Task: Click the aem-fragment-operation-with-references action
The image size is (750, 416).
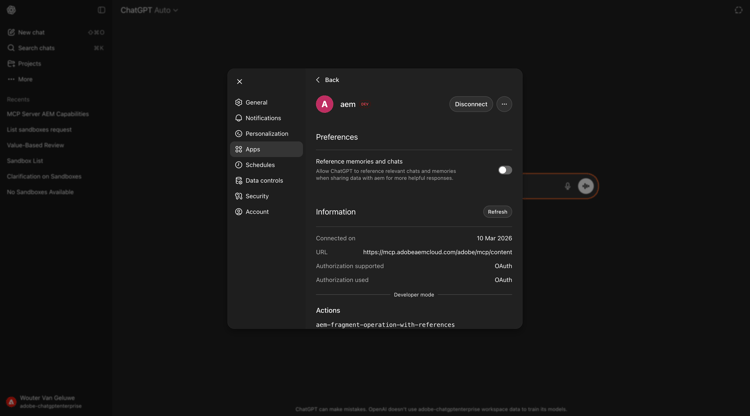Action: tap(385, 325)
